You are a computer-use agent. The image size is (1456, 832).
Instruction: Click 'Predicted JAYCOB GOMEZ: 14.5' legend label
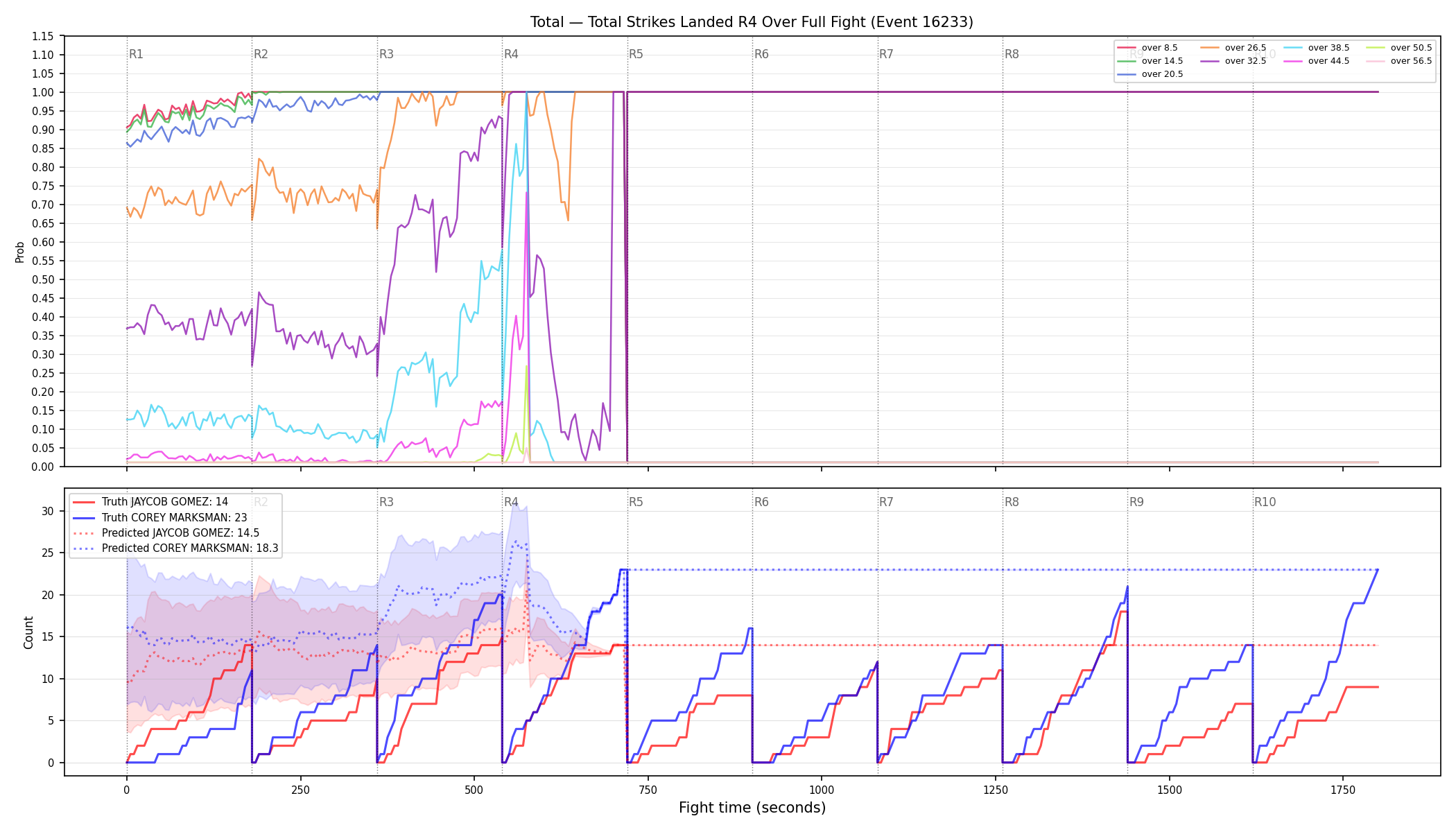(x=180, y=532)
